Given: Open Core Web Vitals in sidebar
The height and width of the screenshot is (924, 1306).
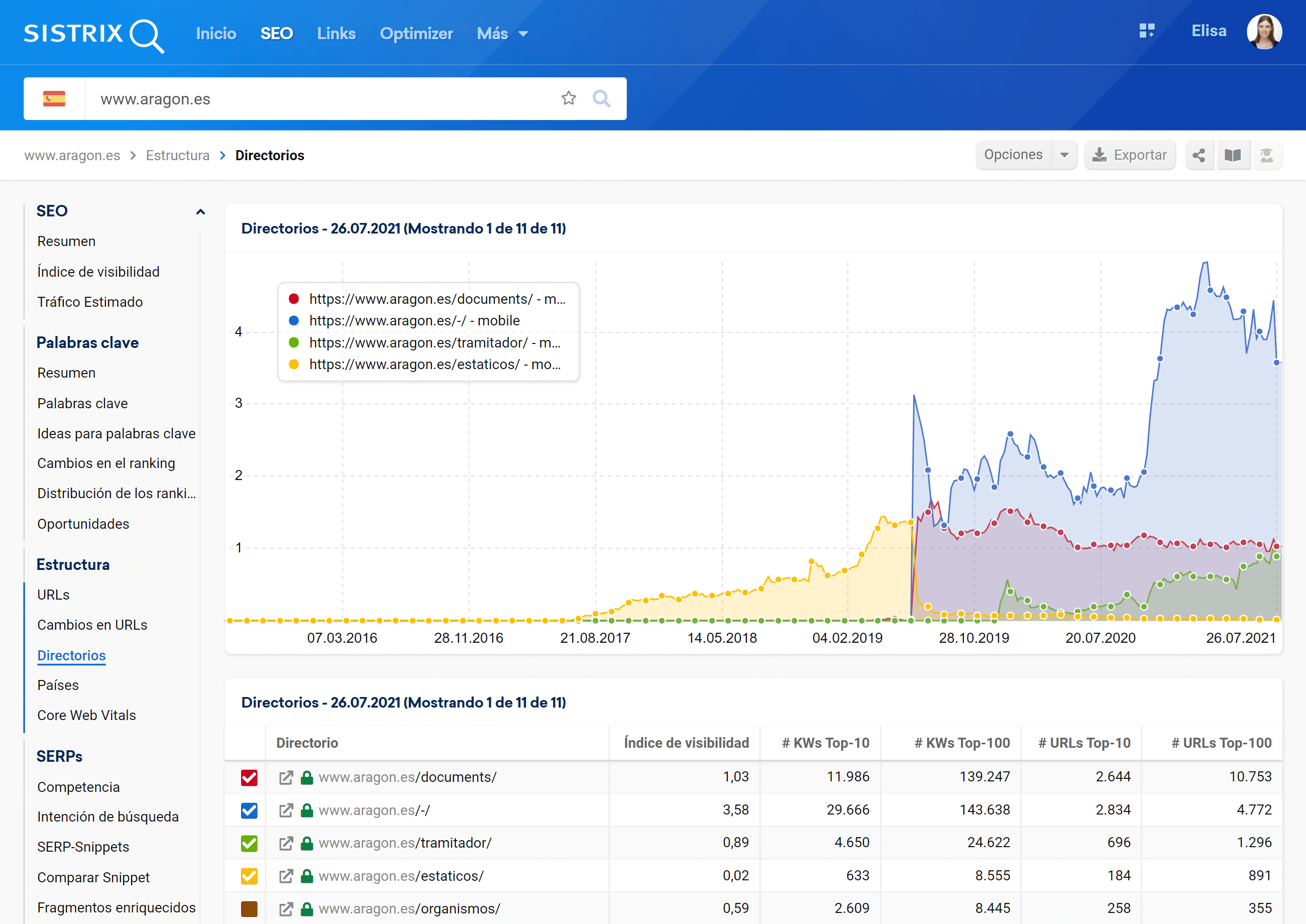Looking at the screenshot, I should coord(86,715).
